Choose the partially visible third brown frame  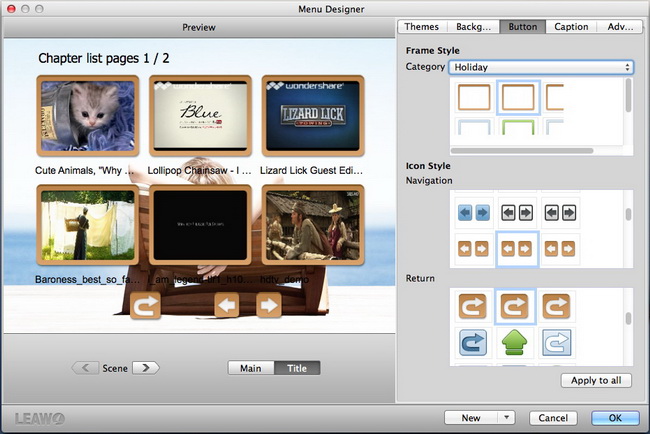coord(555,97)
